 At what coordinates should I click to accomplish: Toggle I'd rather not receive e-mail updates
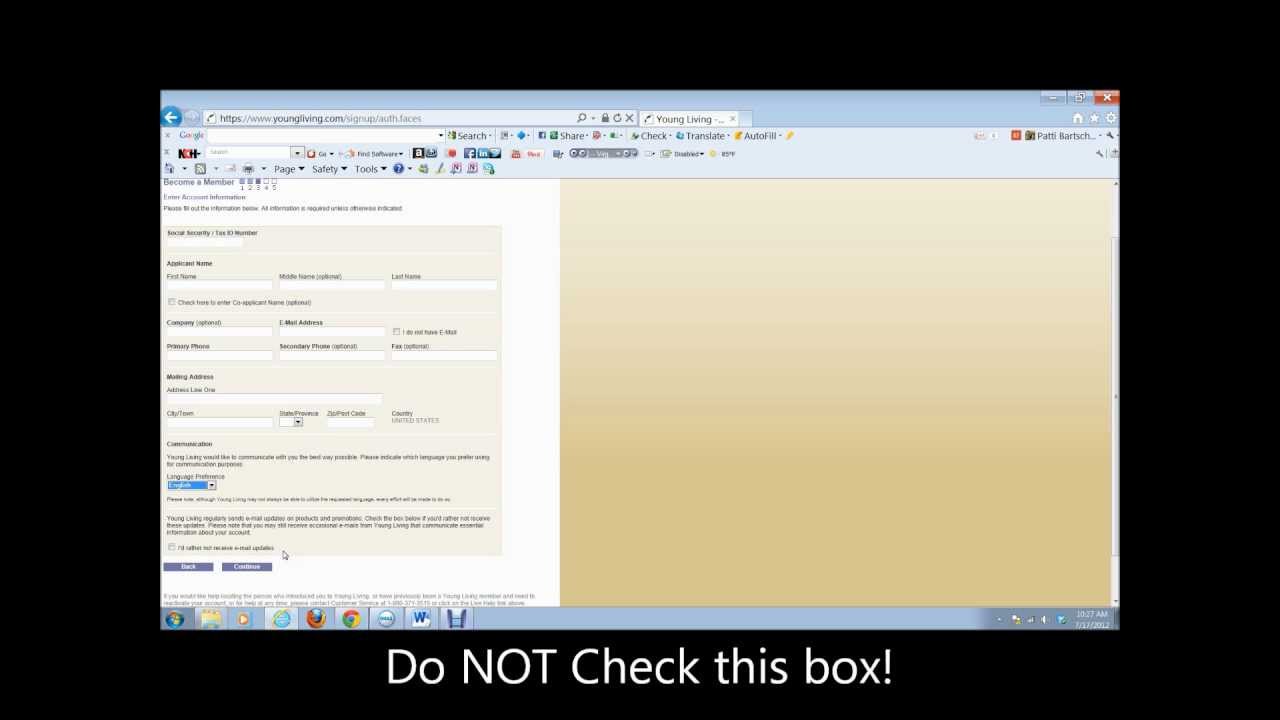pos(172,547)
